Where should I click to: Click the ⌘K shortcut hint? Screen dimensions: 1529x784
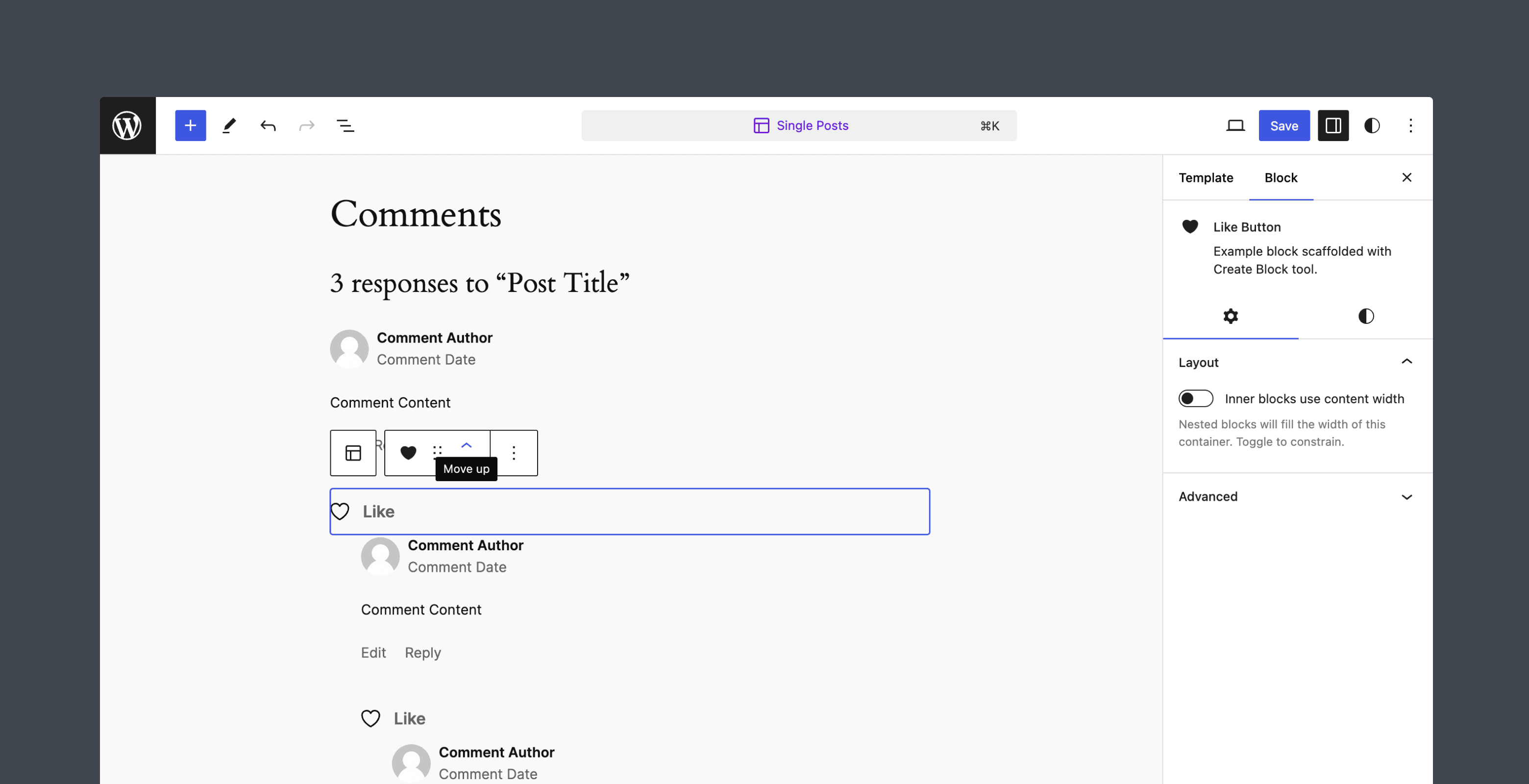pyautogui.click(x=989, y=126)
